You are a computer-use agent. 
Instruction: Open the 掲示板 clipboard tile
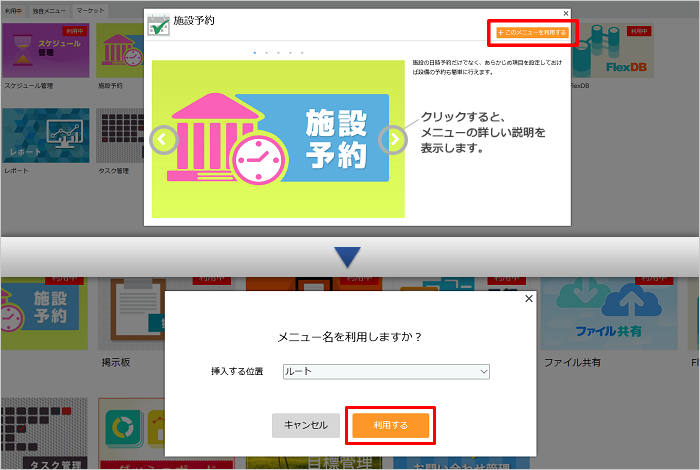click(132, 313)
